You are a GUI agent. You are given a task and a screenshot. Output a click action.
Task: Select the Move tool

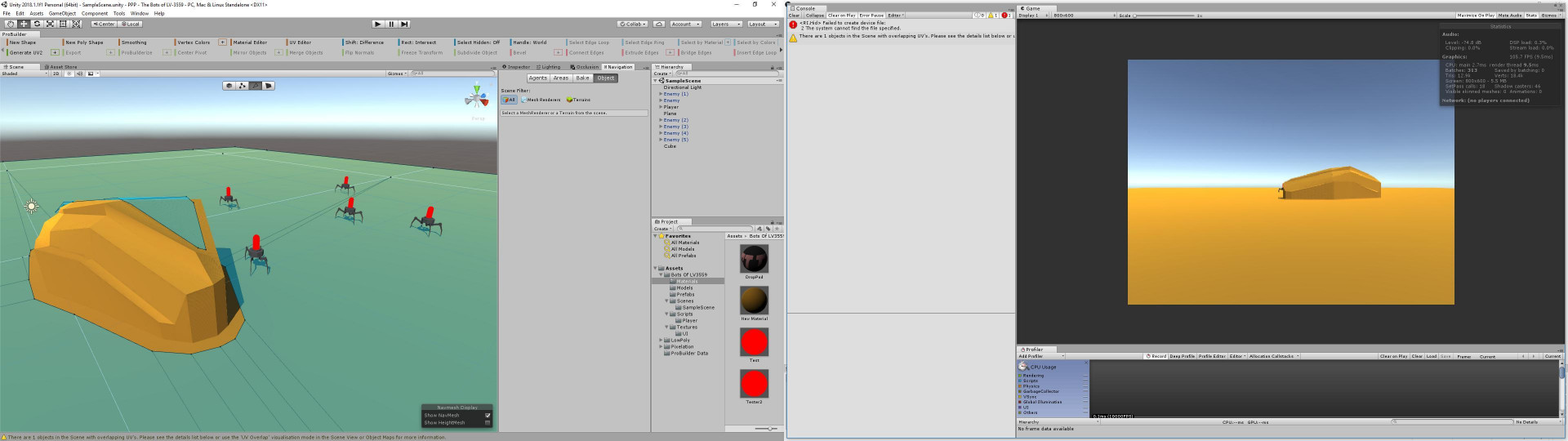pos(24,24)
